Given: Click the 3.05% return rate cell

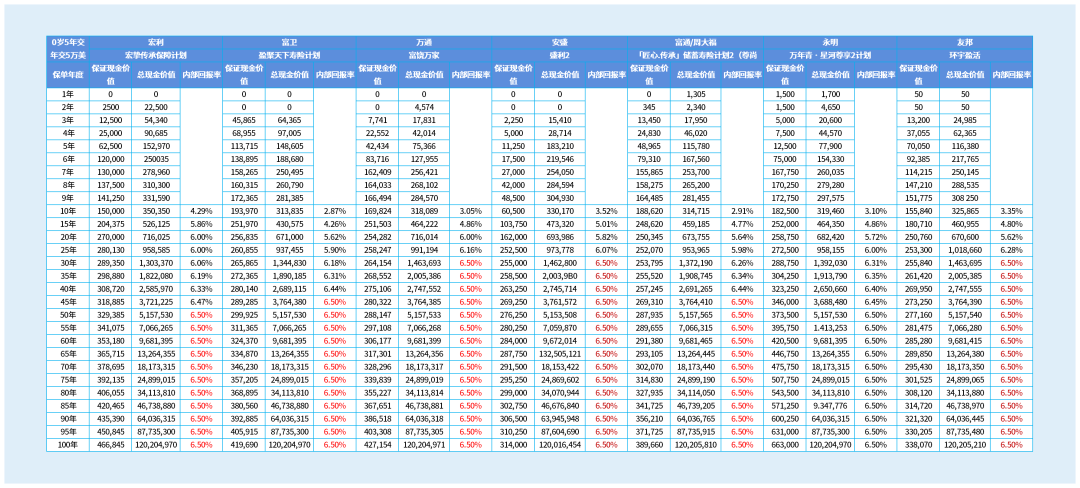Looking at the screenshot, I should click(470, 211).
